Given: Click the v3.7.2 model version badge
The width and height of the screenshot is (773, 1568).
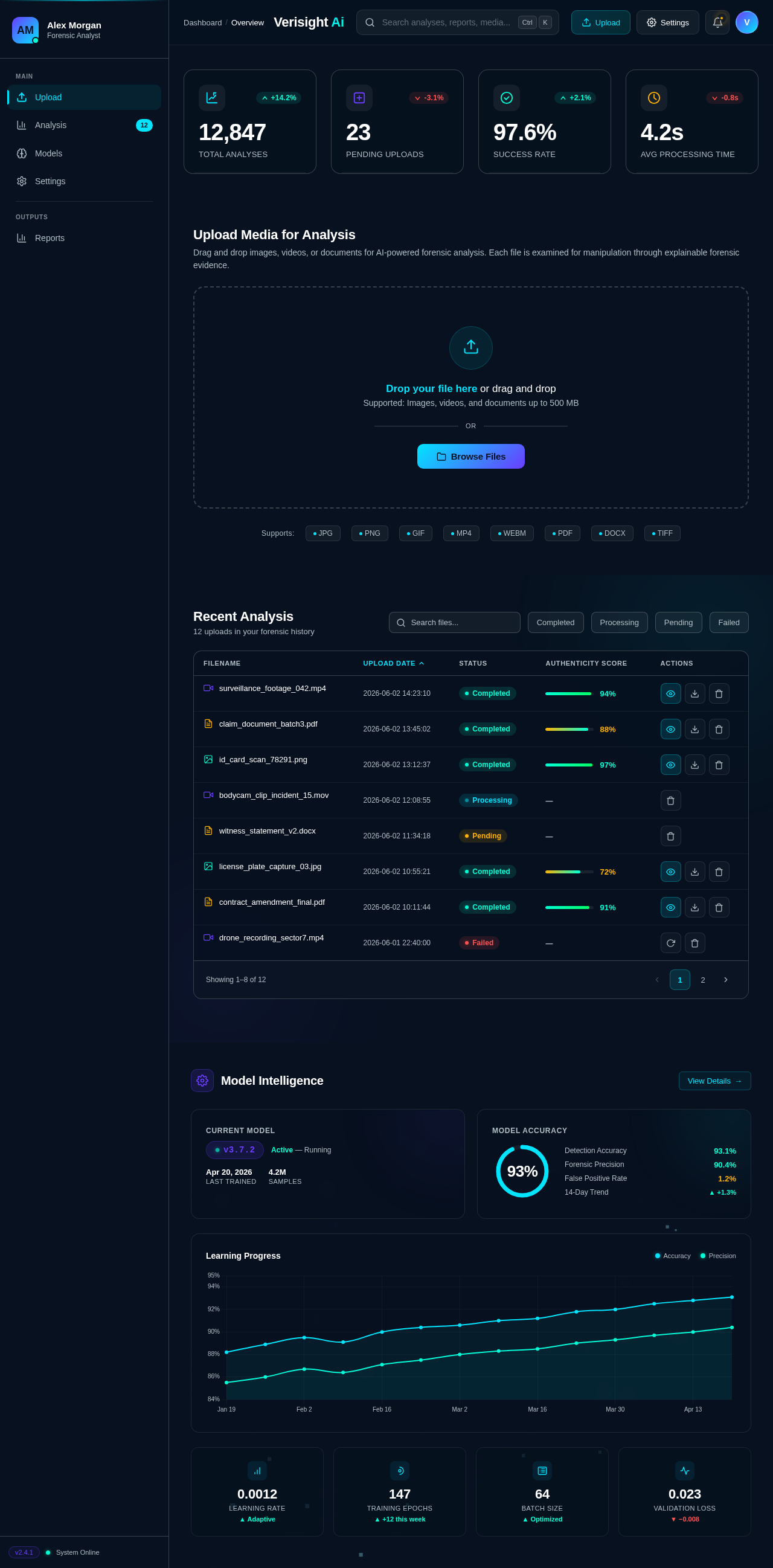Looking at the screenshot, I should [x=234, y=1150].
